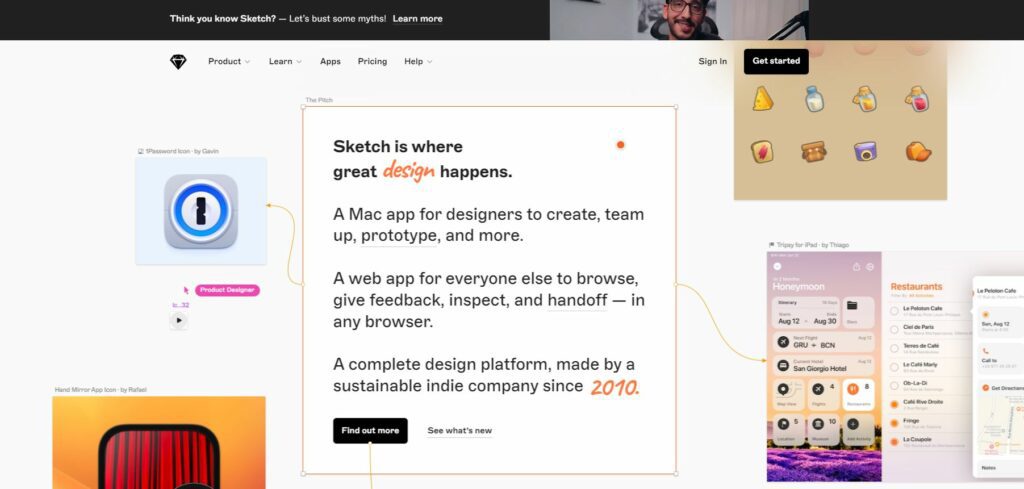1024x489 pixels.
Task: Uncheck the Café Rive Droite orange circle
Action: (x=895, y=405)
